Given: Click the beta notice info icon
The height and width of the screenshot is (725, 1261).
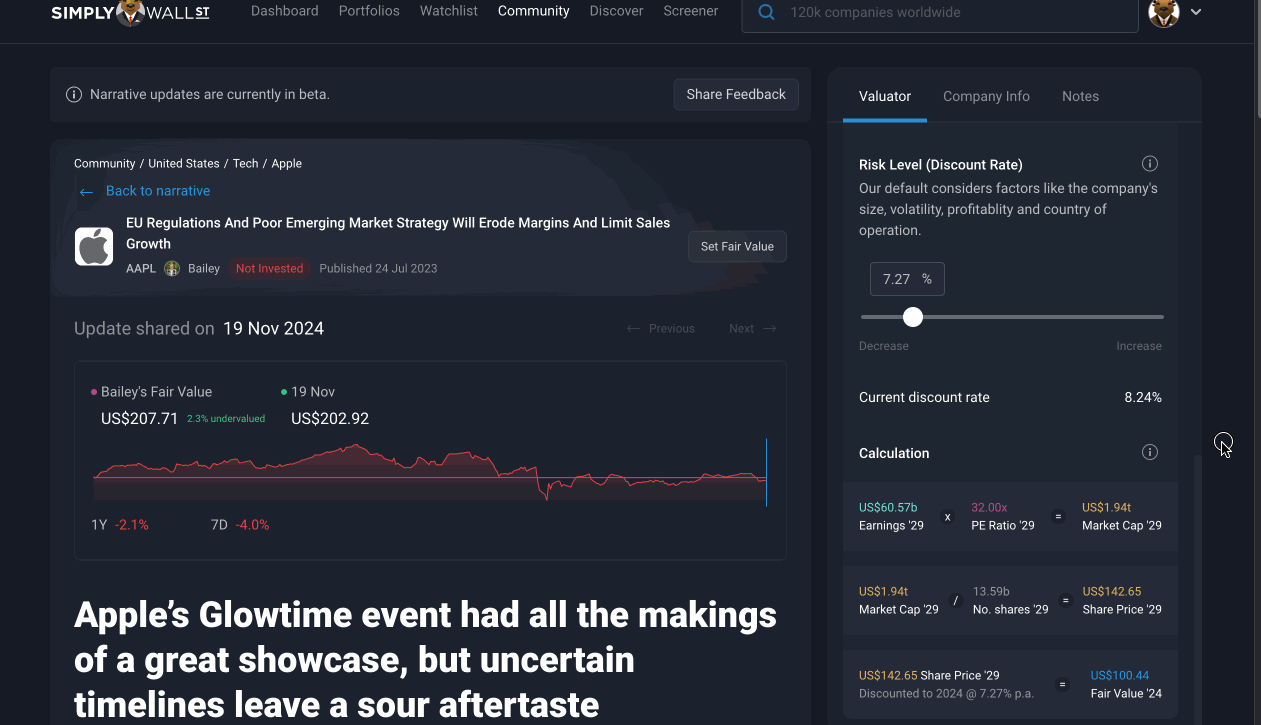Looking at the screenshot, I should pos(74,95).
